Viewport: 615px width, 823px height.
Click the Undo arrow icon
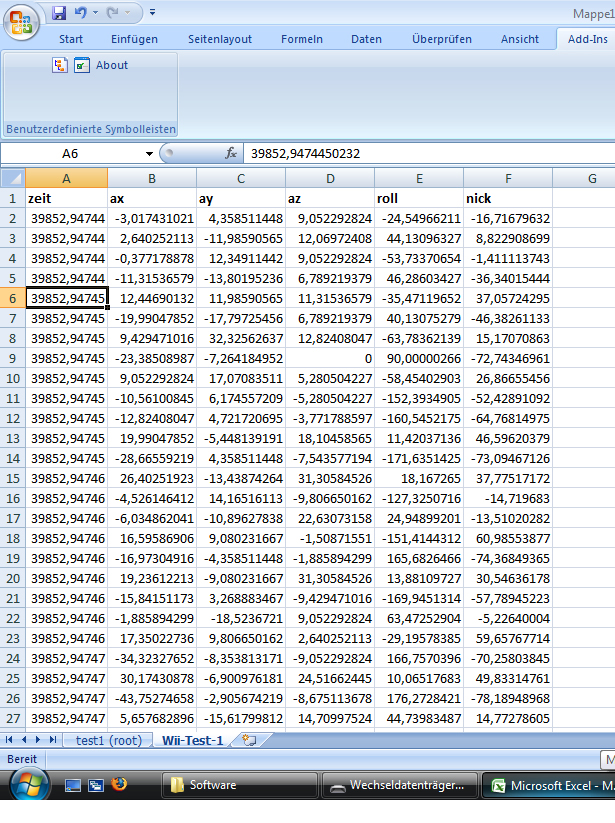(81, 13)
